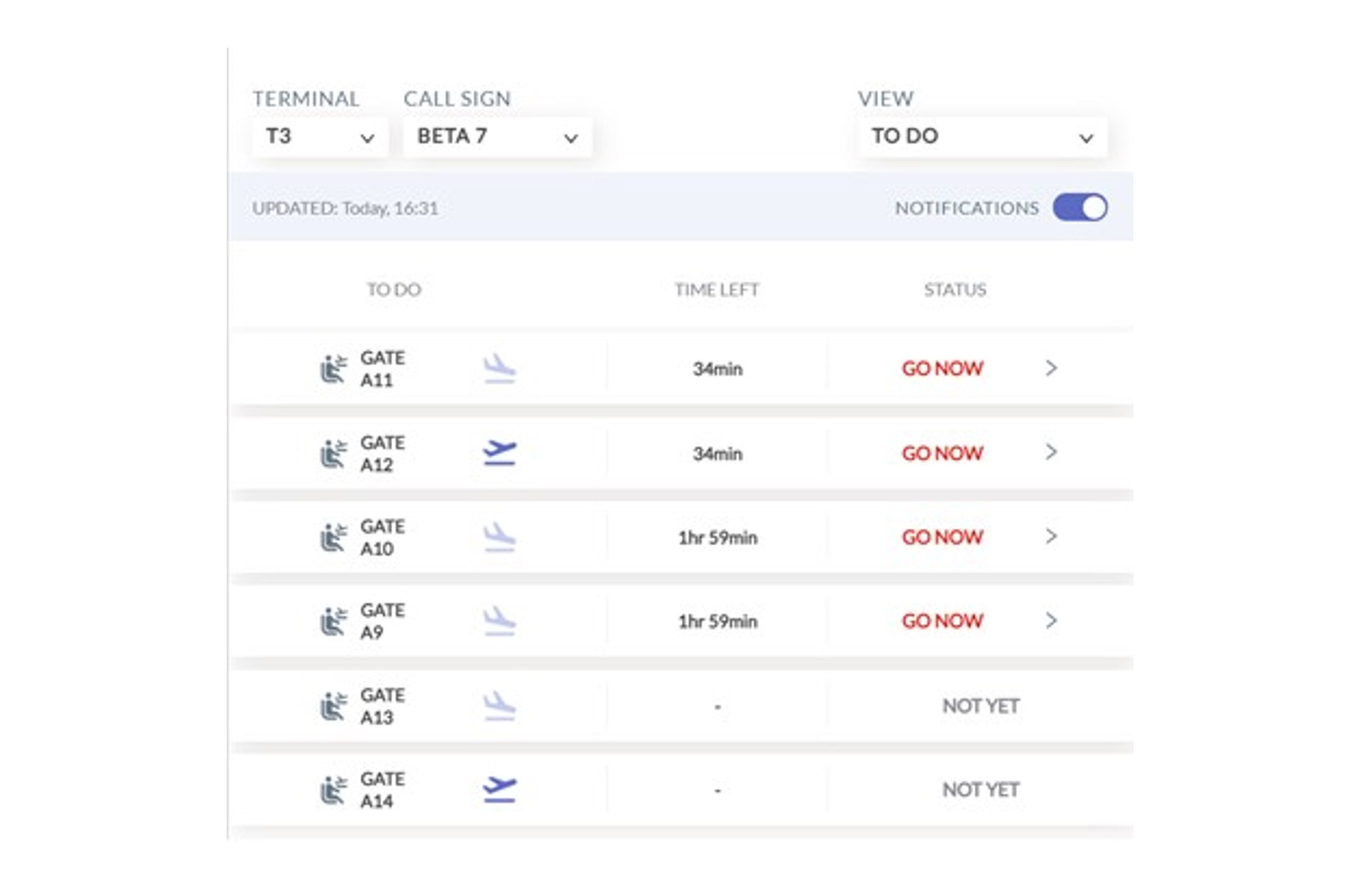Click the landing plane icon for Gate A13
This screenshot has height=892, width=1372.
[499, 706]
